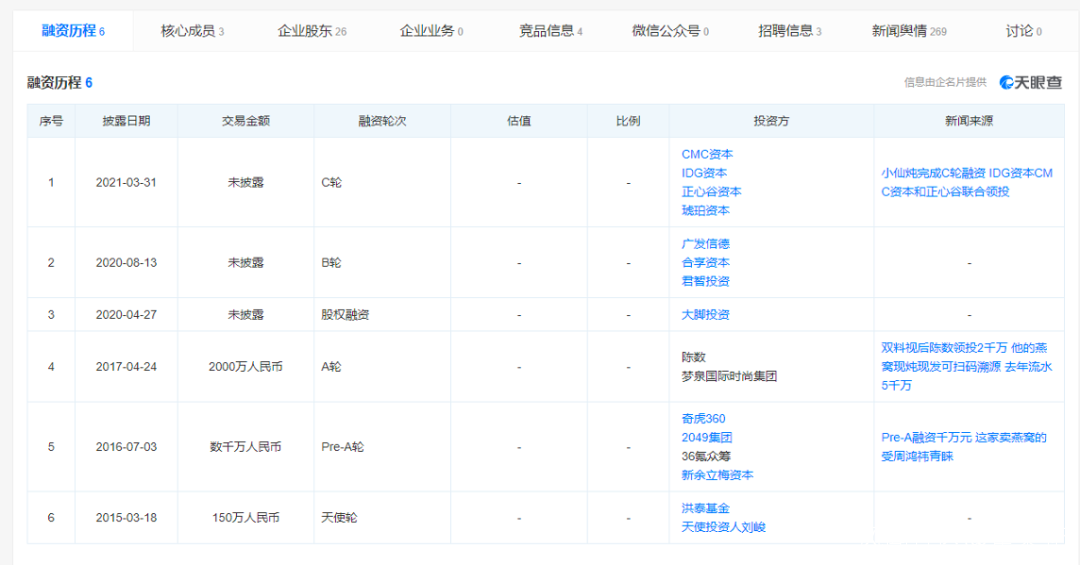Open the 招聘信息 tab

(789, 31)
